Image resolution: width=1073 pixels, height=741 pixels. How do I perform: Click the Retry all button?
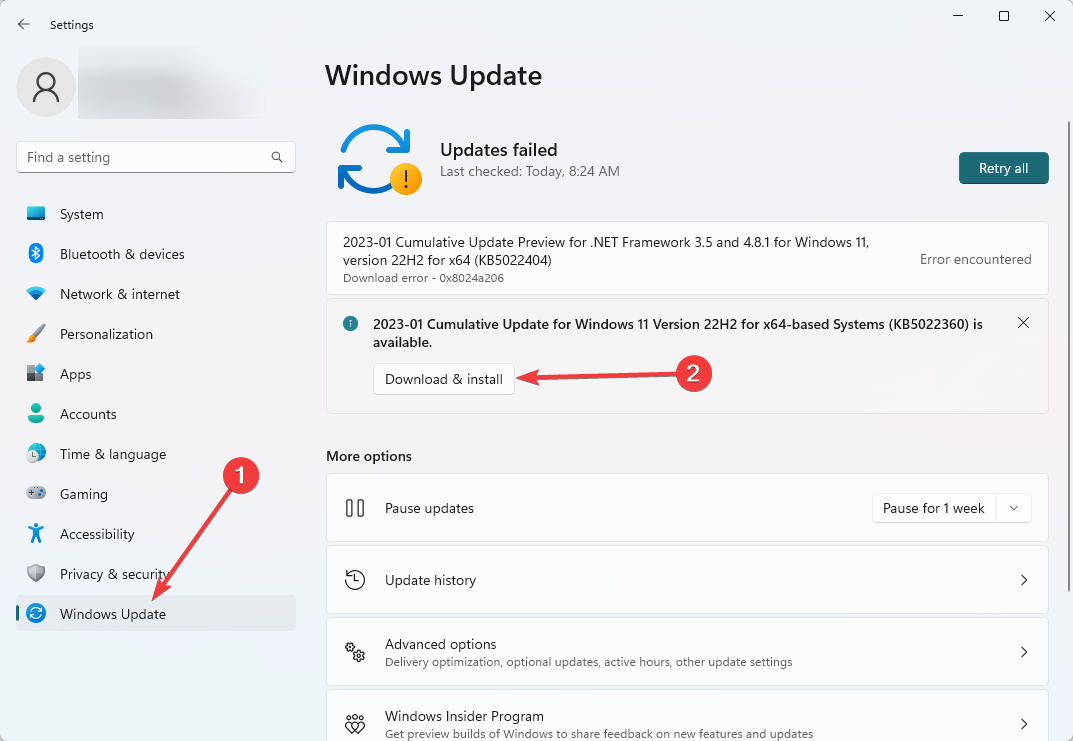pos(1003,168)
